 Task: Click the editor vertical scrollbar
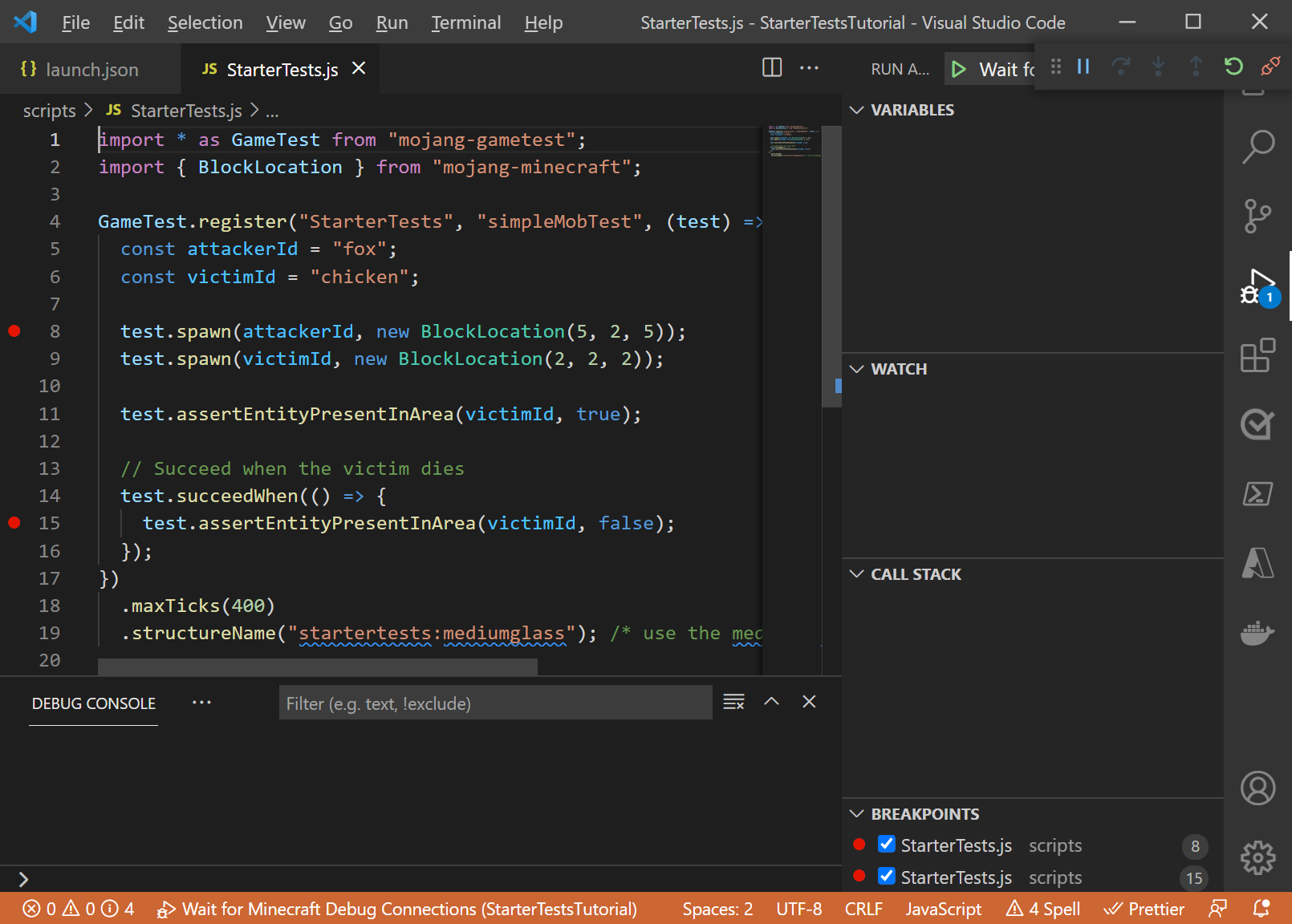[832, 266]
